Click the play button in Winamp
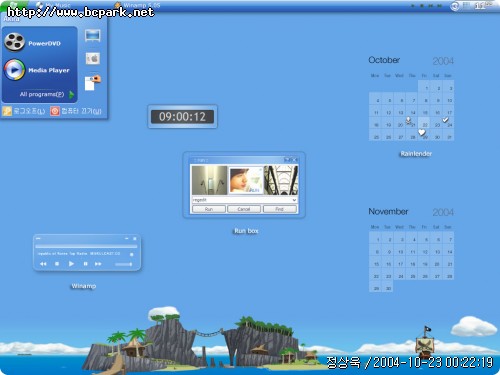Viewport: 500px width, 375px height. (71, 264)
